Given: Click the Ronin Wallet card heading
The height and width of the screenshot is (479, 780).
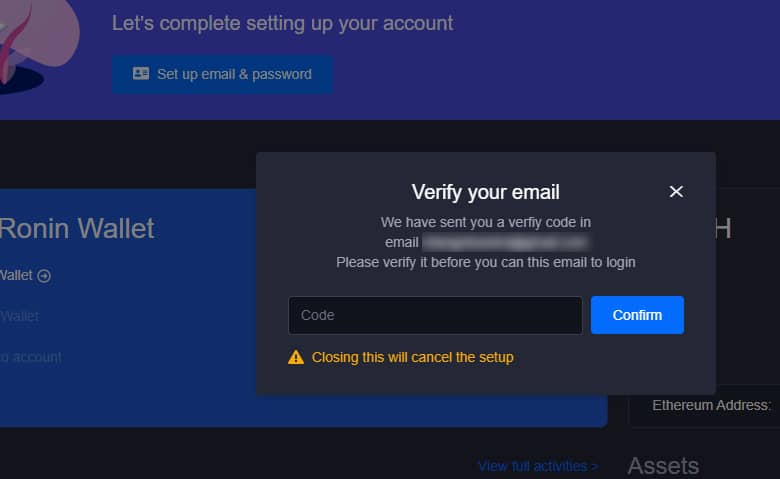Looking at the screenshot, I should tap(77, 229).
